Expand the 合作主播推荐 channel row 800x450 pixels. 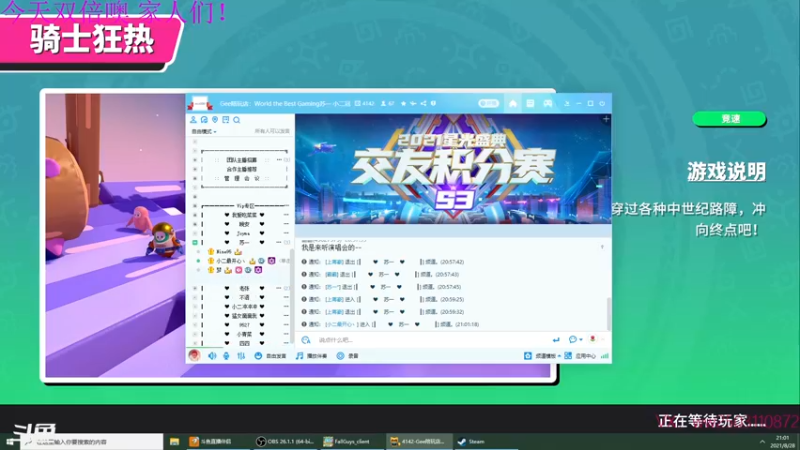point(195,169)
